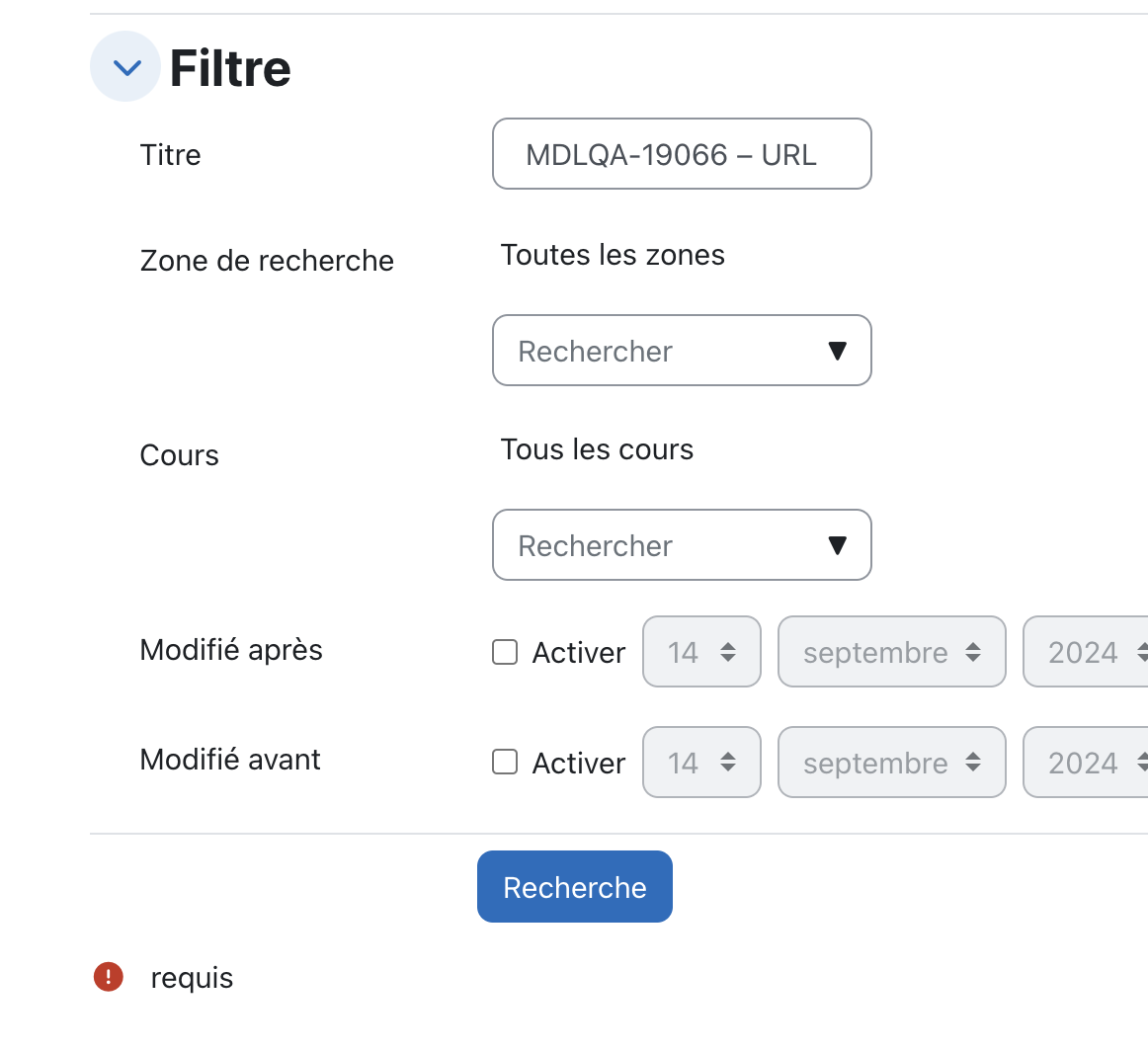Enable the Modifié avant Activer checkbox
Viewport: 1148px width, 1051px height.
point(505,762)
